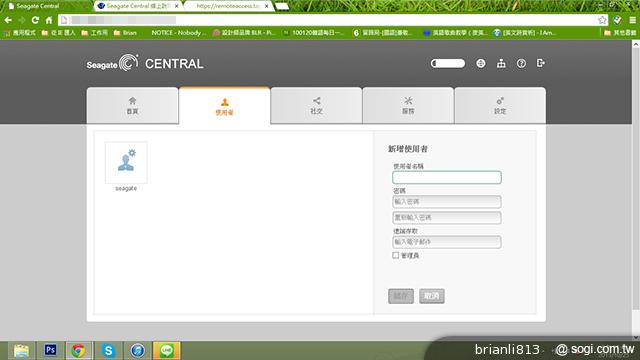Open the Chrome hamburger menu
This screenshot has height=360, width=640.
pyautogui.click(x=632, y=20)
